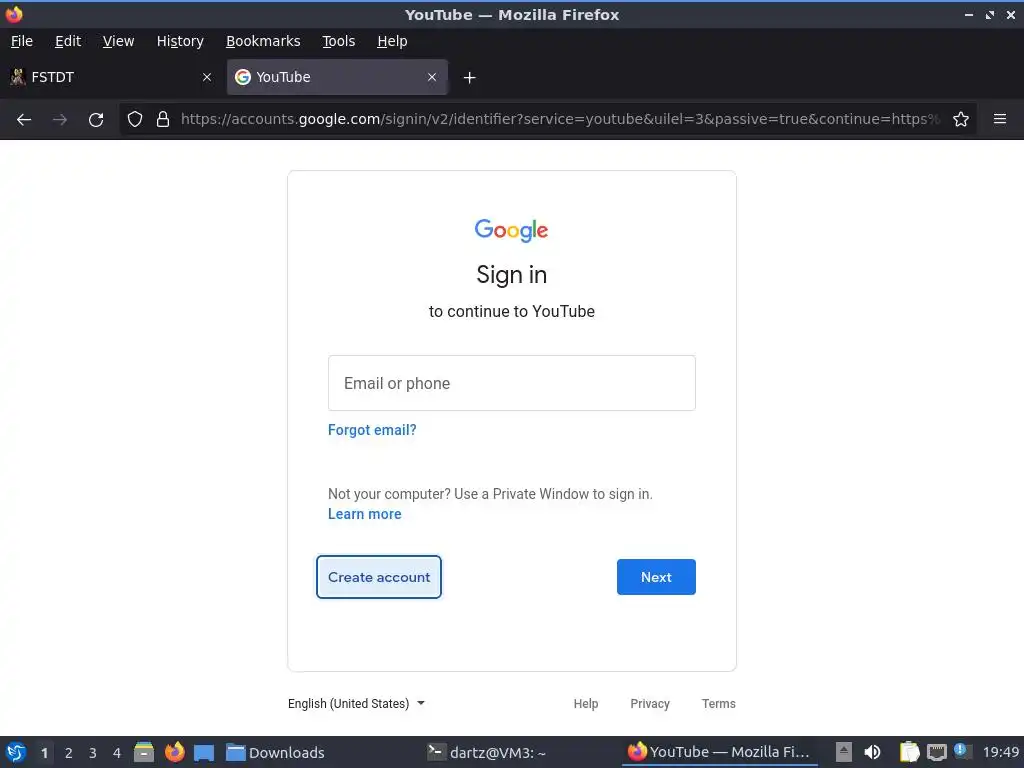Click the blue Next button
Image resolution: width=1024 pixels, height=768 pixels.
656,577
